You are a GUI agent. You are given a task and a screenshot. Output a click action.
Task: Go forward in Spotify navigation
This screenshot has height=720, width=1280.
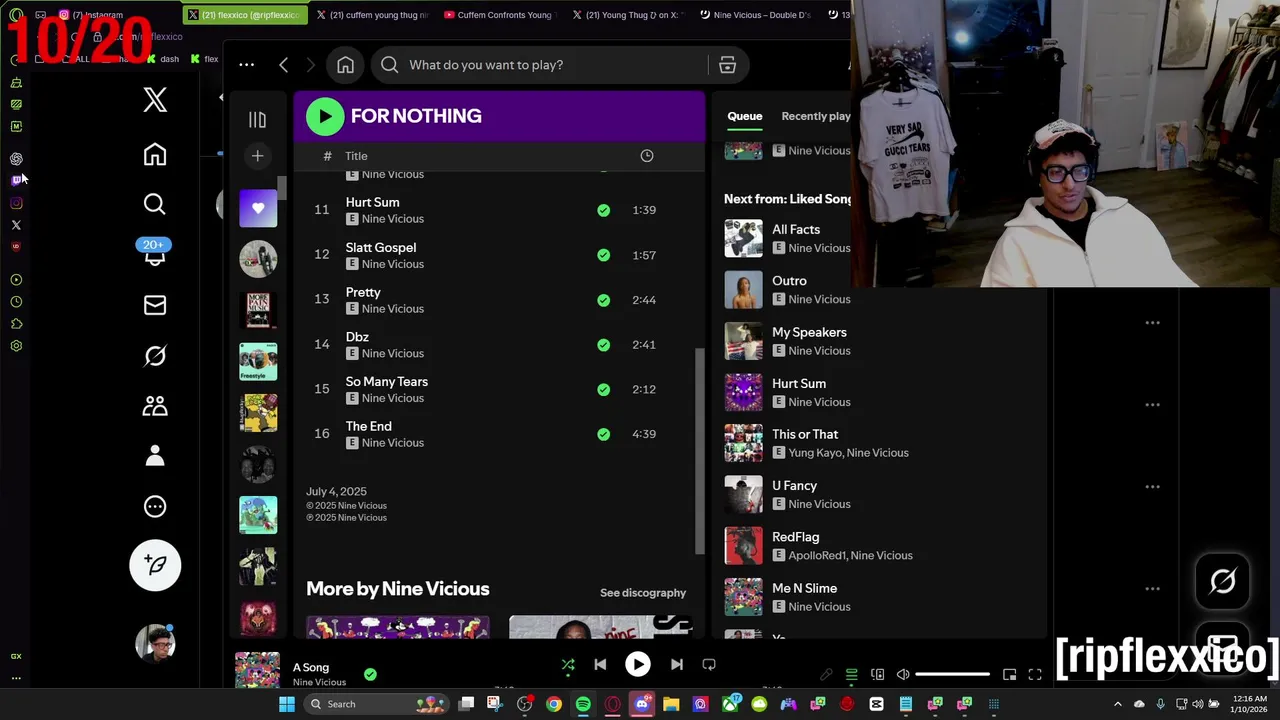[310, 65]
